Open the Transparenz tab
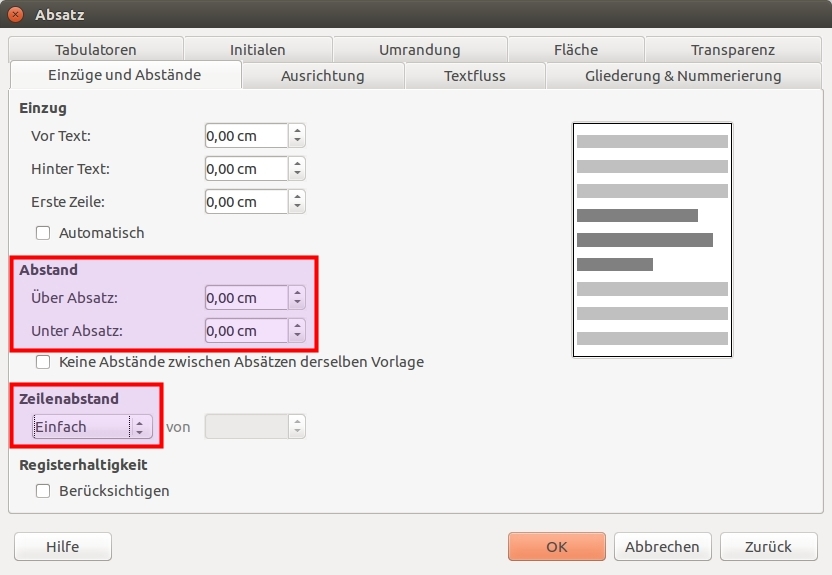832x575 pixels. pos(732,49)
